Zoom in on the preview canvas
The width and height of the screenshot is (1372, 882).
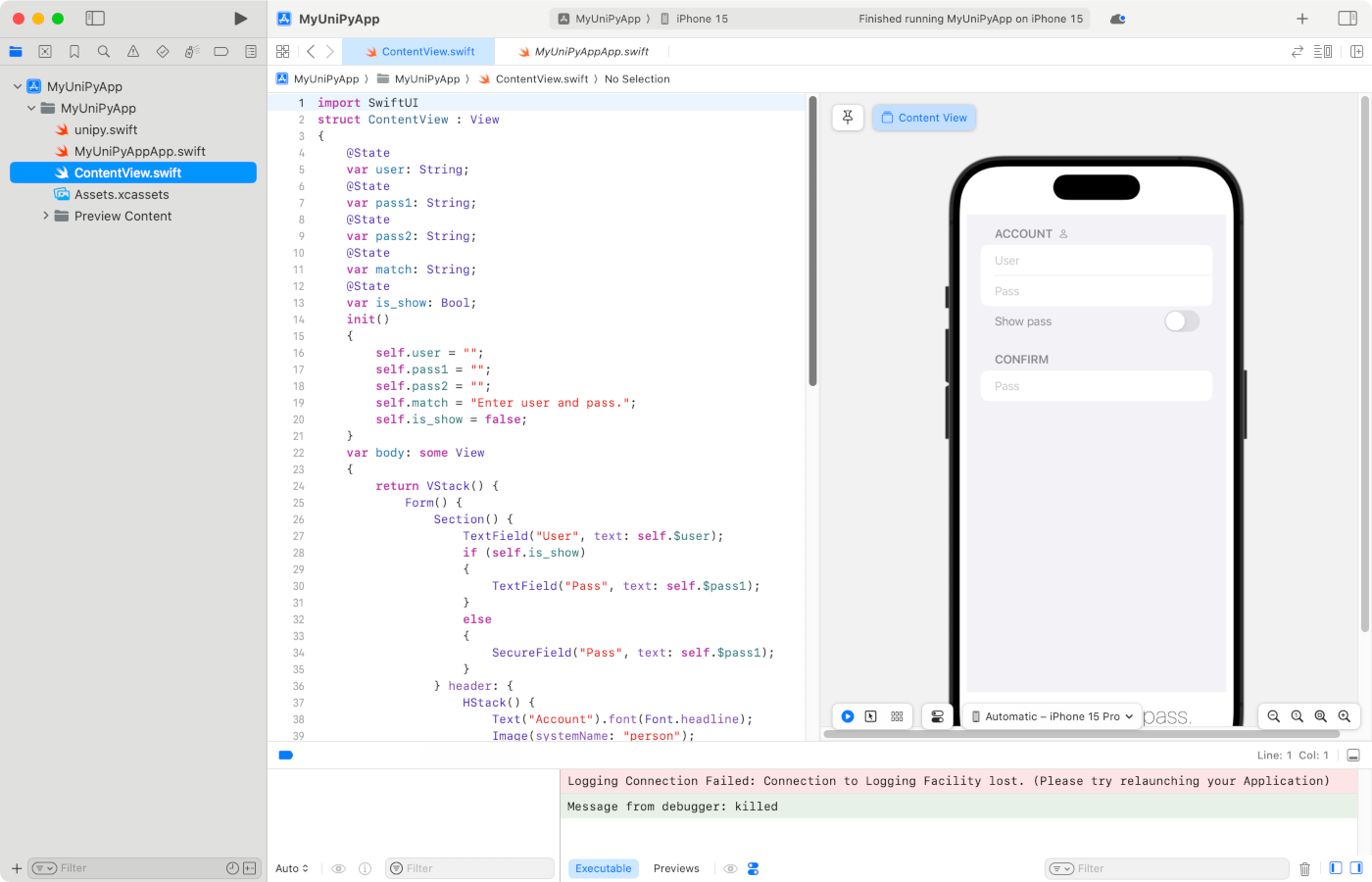pyautogui.click(x=1344, y=716)
